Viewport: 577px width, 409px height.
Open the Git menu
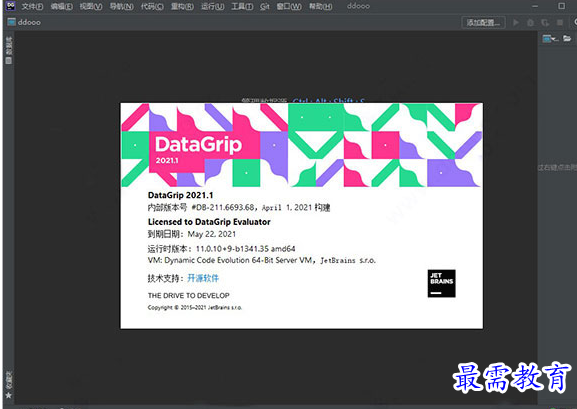coord(265,7)
